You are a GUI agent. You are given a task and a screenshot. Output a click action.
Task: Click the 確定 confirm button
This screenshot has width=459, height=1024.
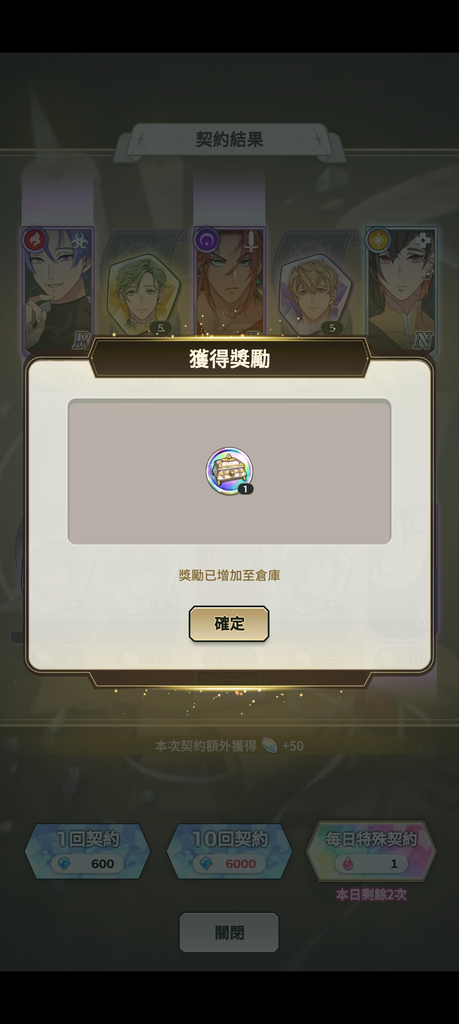point(229,624)
